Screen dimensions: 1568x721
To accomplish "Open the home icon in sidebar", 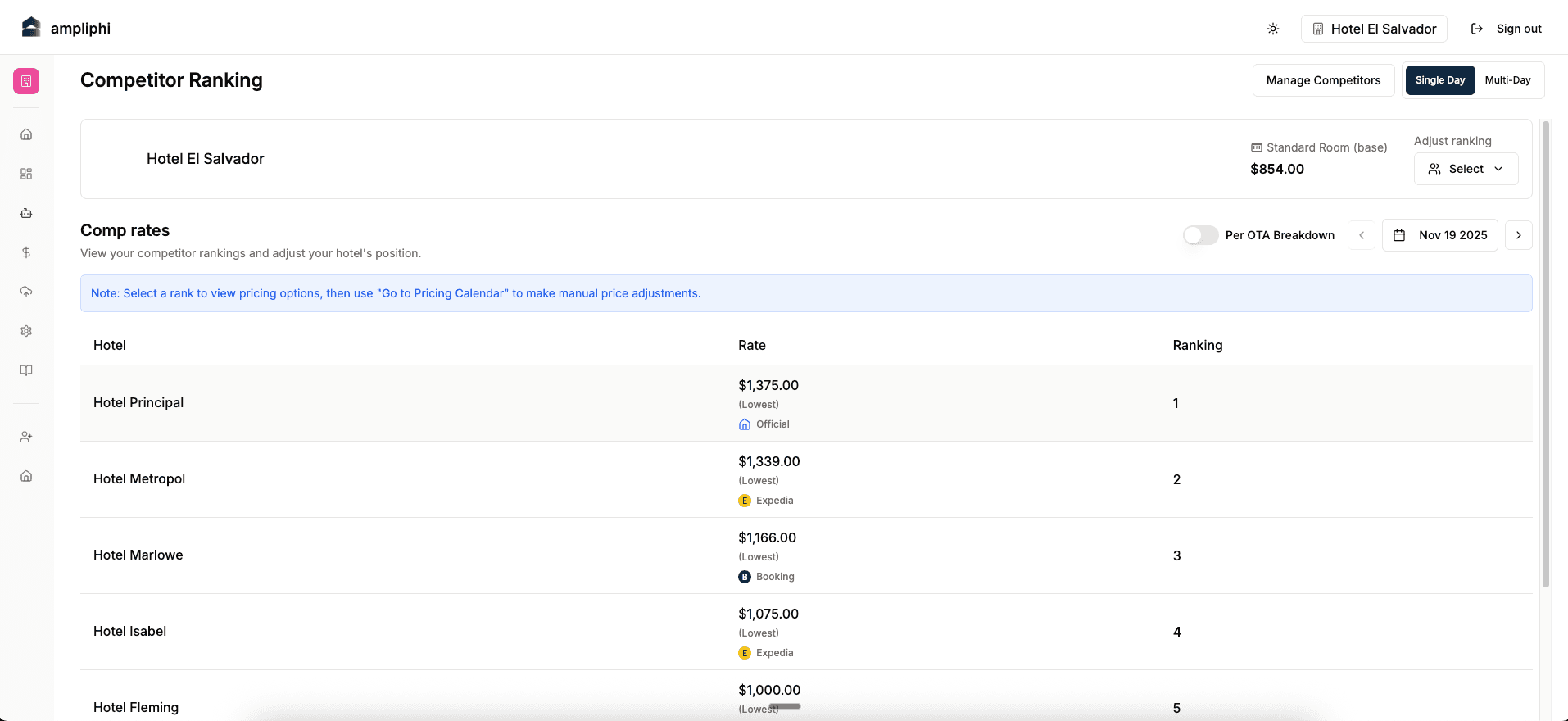I will [26, 134].
